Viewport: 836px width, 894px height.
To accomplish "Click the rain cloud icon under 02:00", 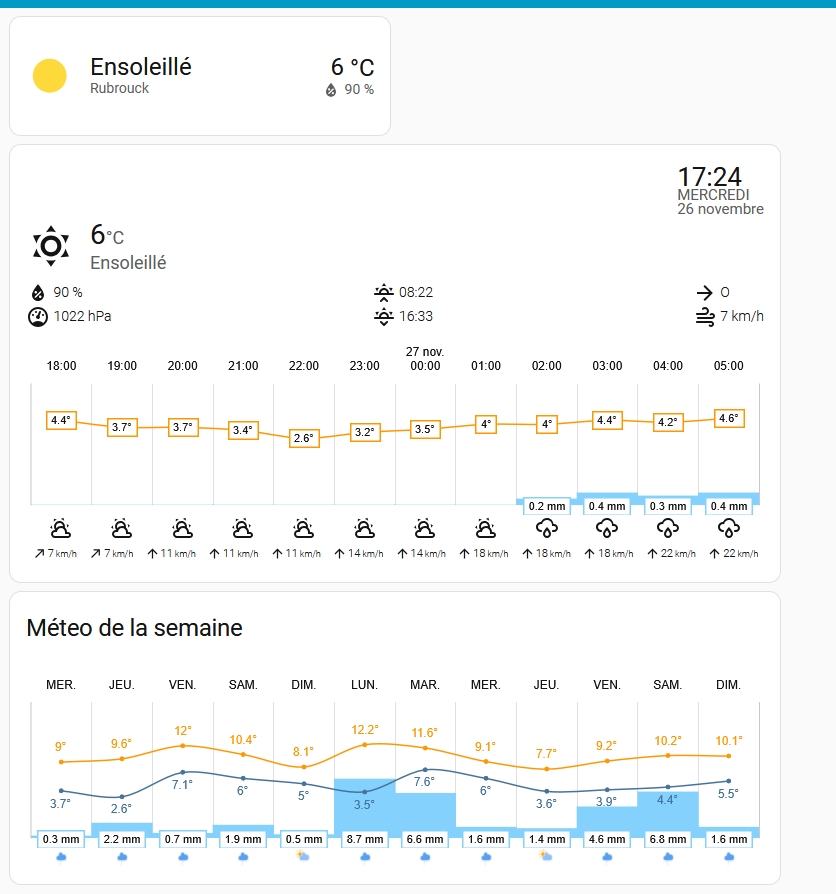I will pos(546,528).
